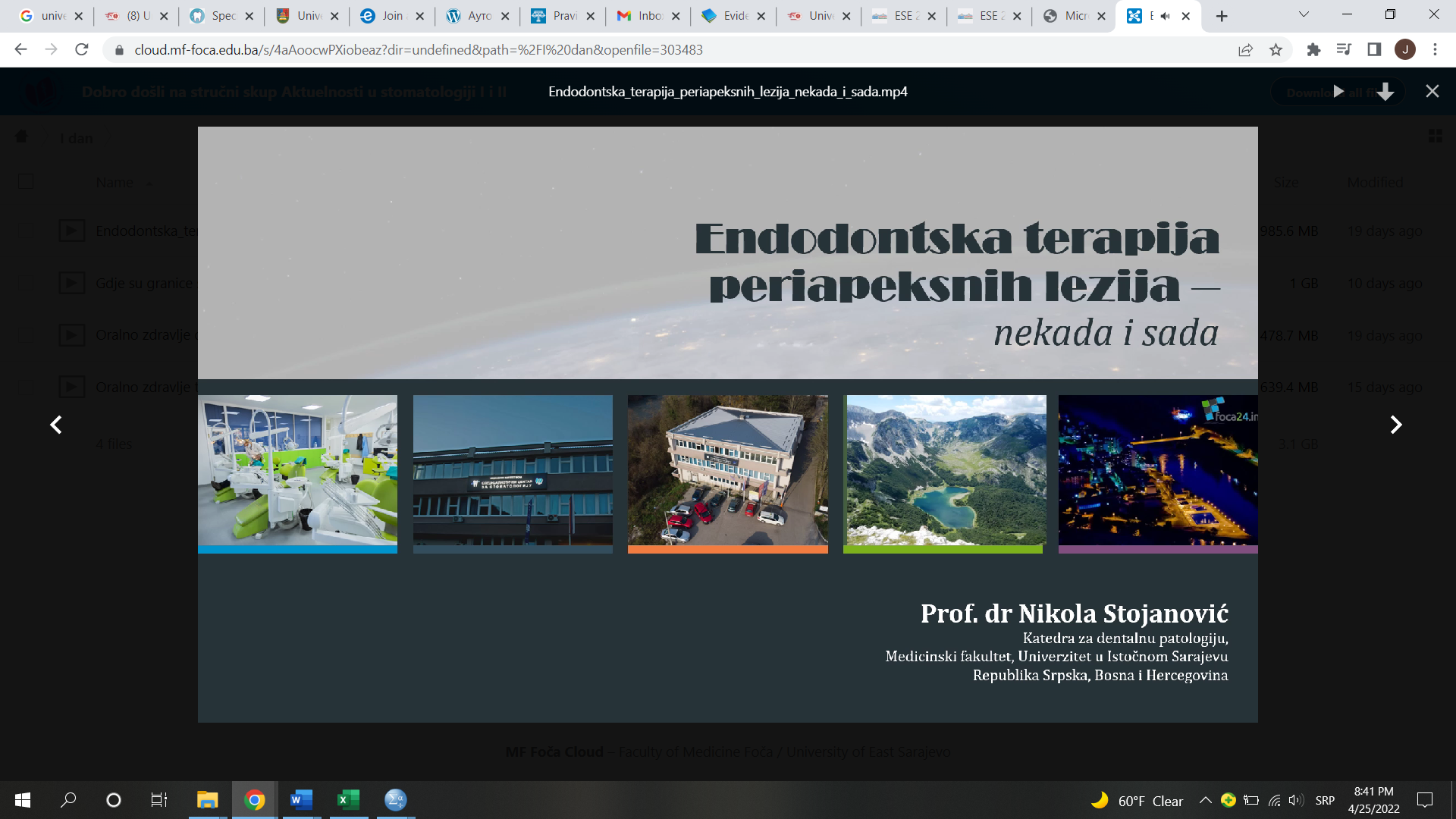This screenshot has width=1456, height=819.
Task: Open a new browser tab
Action: (1221, 16)
